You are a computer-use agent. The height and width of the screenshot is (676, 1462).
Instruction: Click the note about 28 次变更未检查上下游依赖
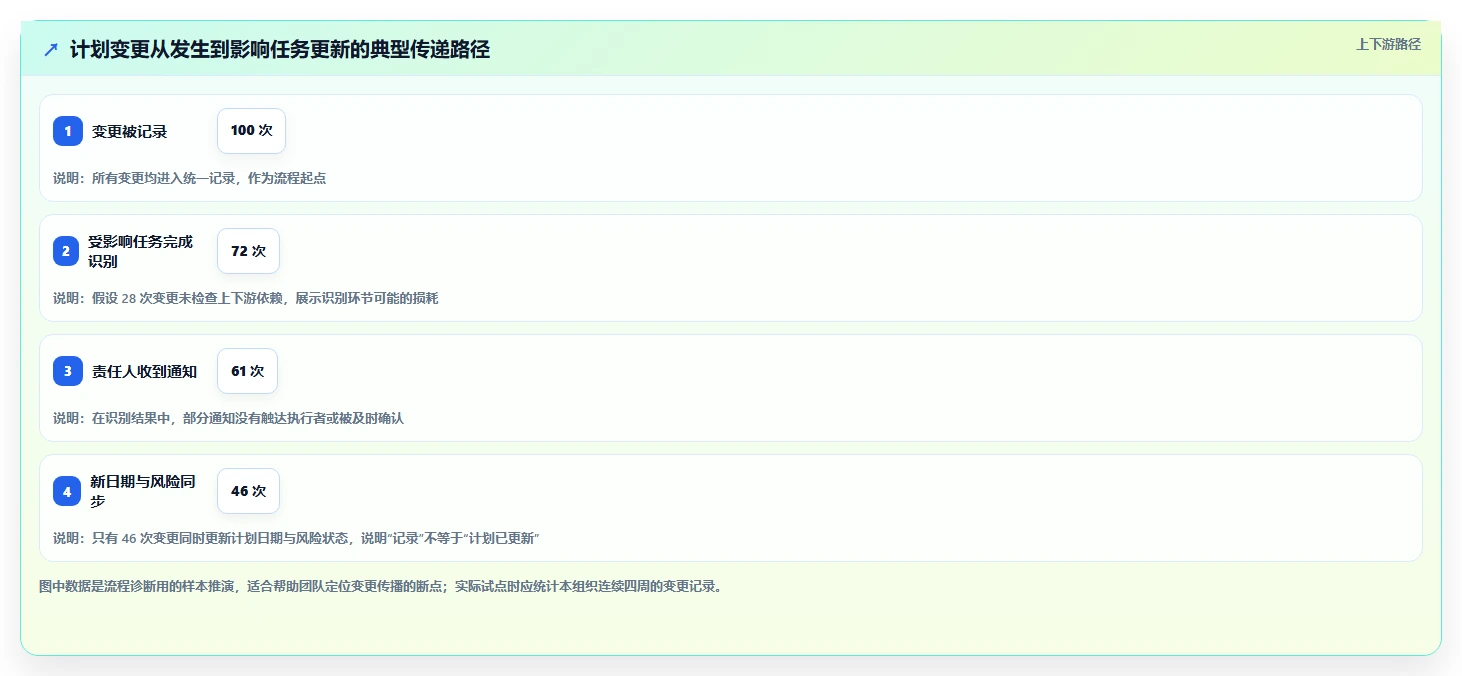[246, 298]
